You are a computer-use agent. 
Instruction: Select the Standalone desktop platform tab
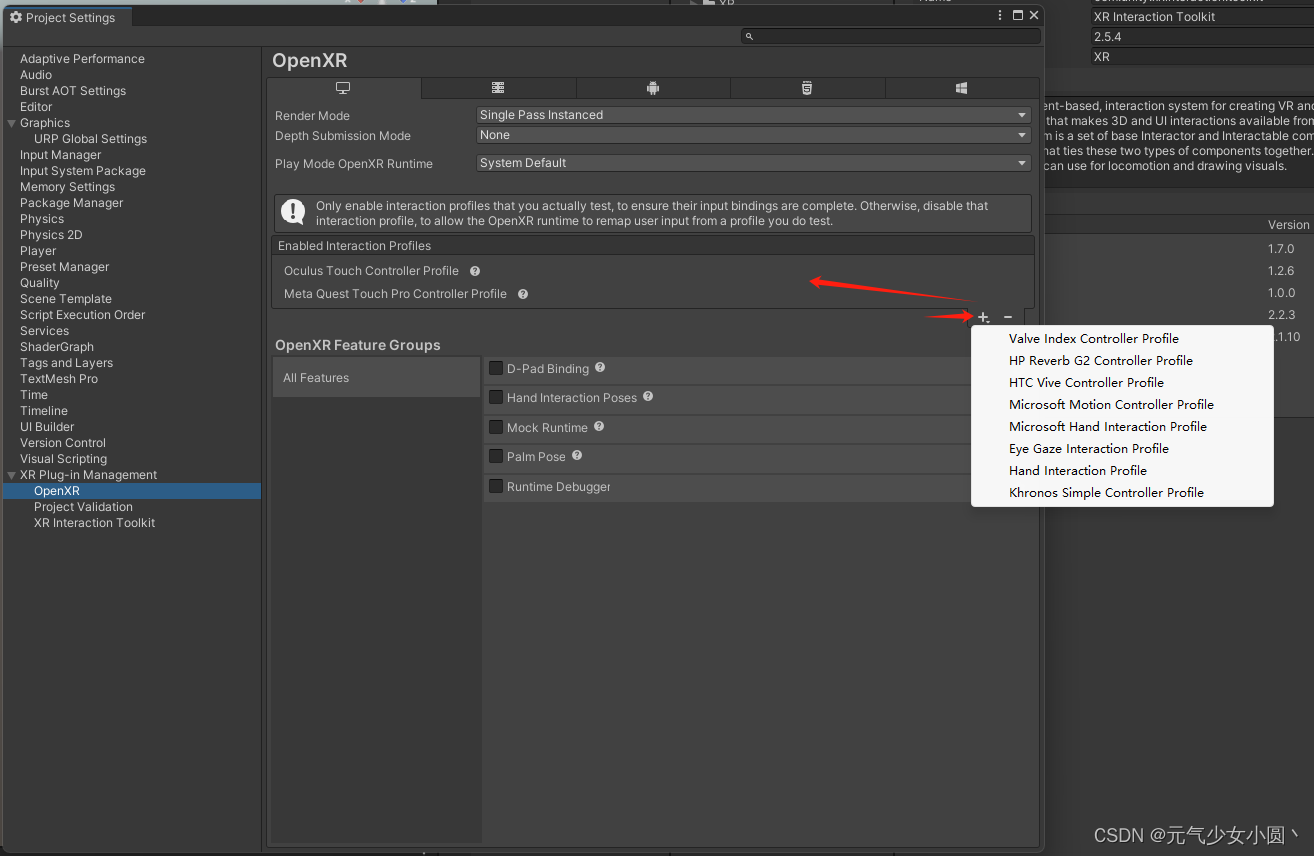click(344, 88)
